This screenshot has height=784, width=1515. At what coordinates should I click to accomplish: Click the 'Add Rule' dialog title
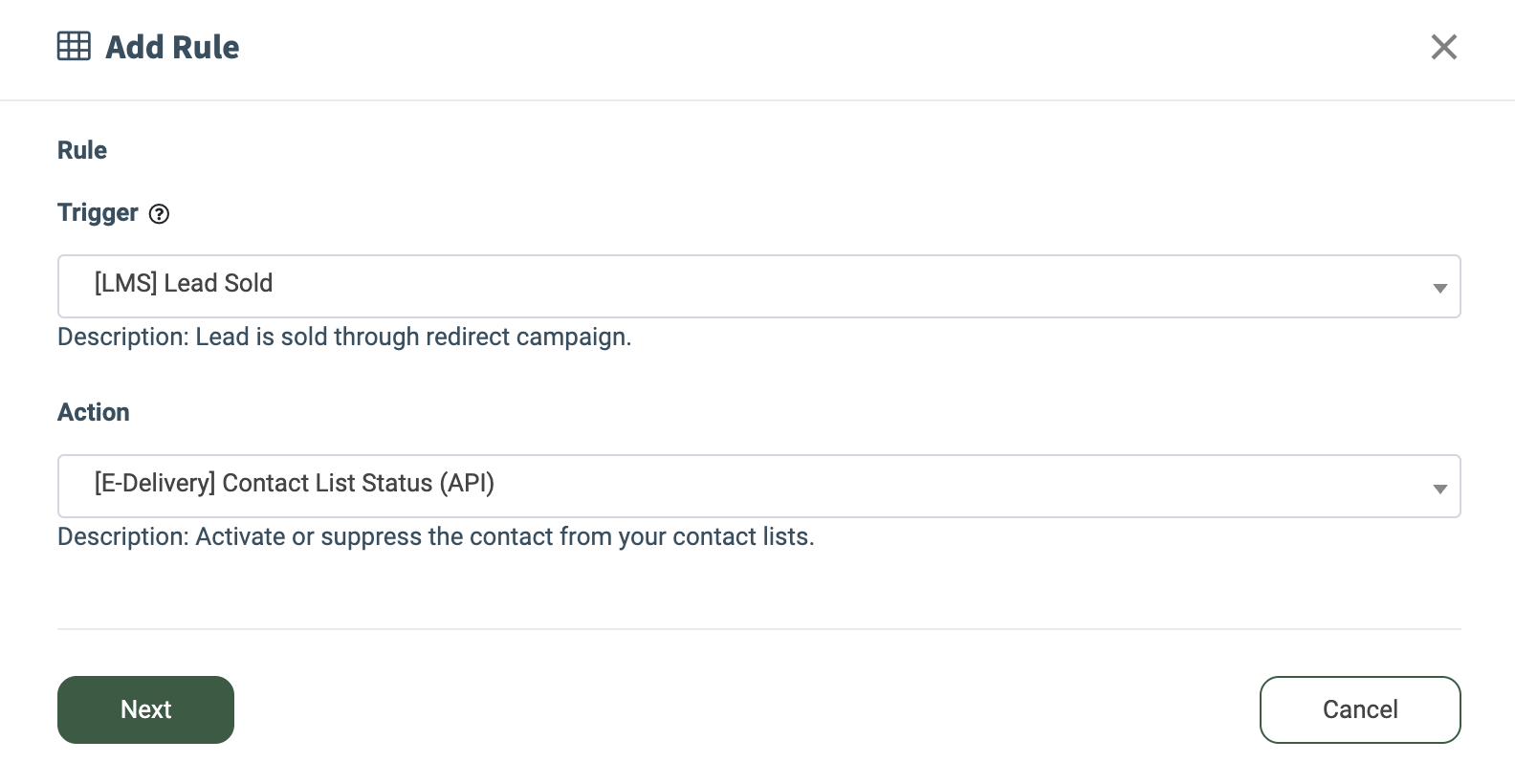[172, 47]
